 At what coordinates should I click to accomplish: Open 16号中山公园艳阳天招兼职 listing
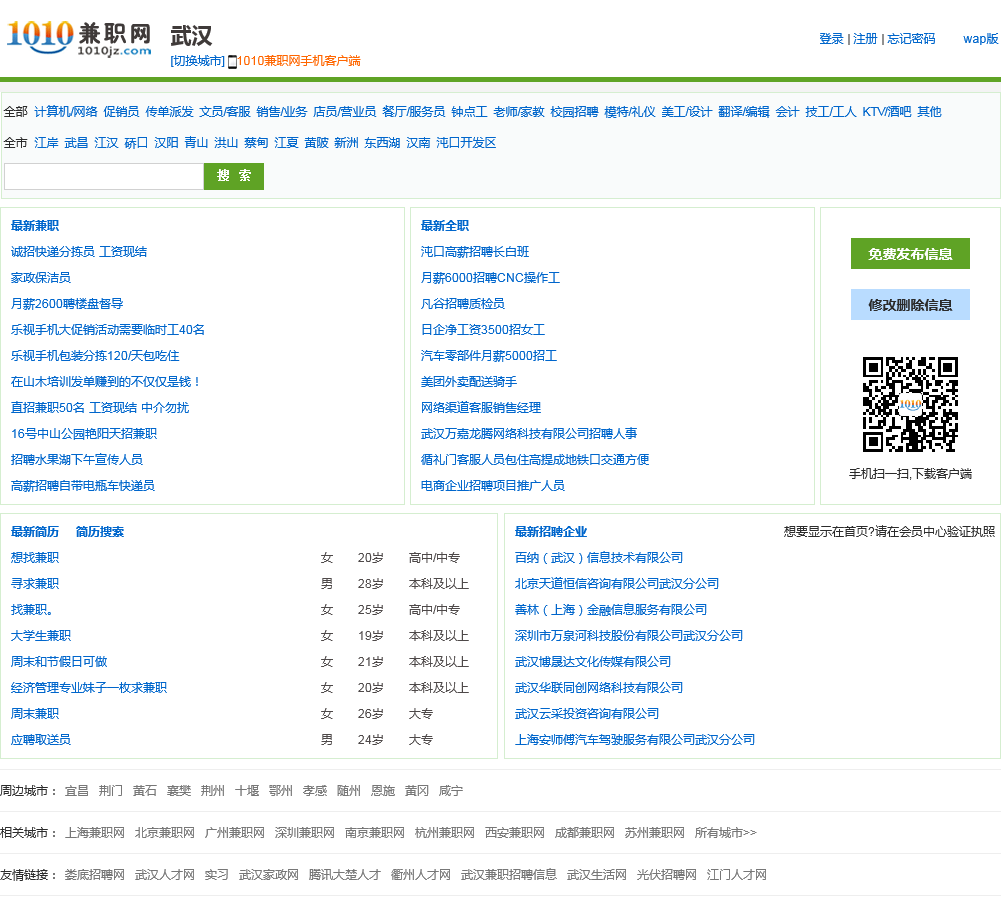pyautogui.click(x=84, y=434)
